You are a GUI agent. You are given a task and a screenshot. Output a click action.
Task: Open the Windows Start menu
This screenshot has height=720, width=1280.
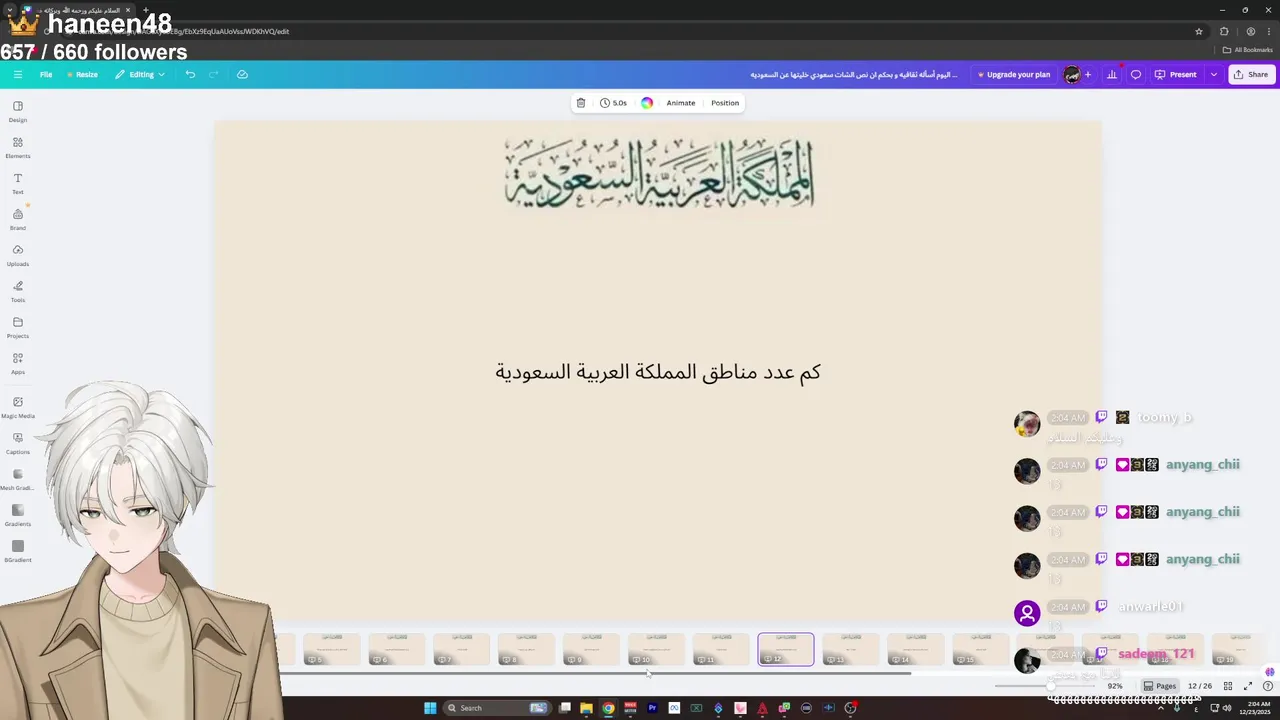(x=430, y=708)
